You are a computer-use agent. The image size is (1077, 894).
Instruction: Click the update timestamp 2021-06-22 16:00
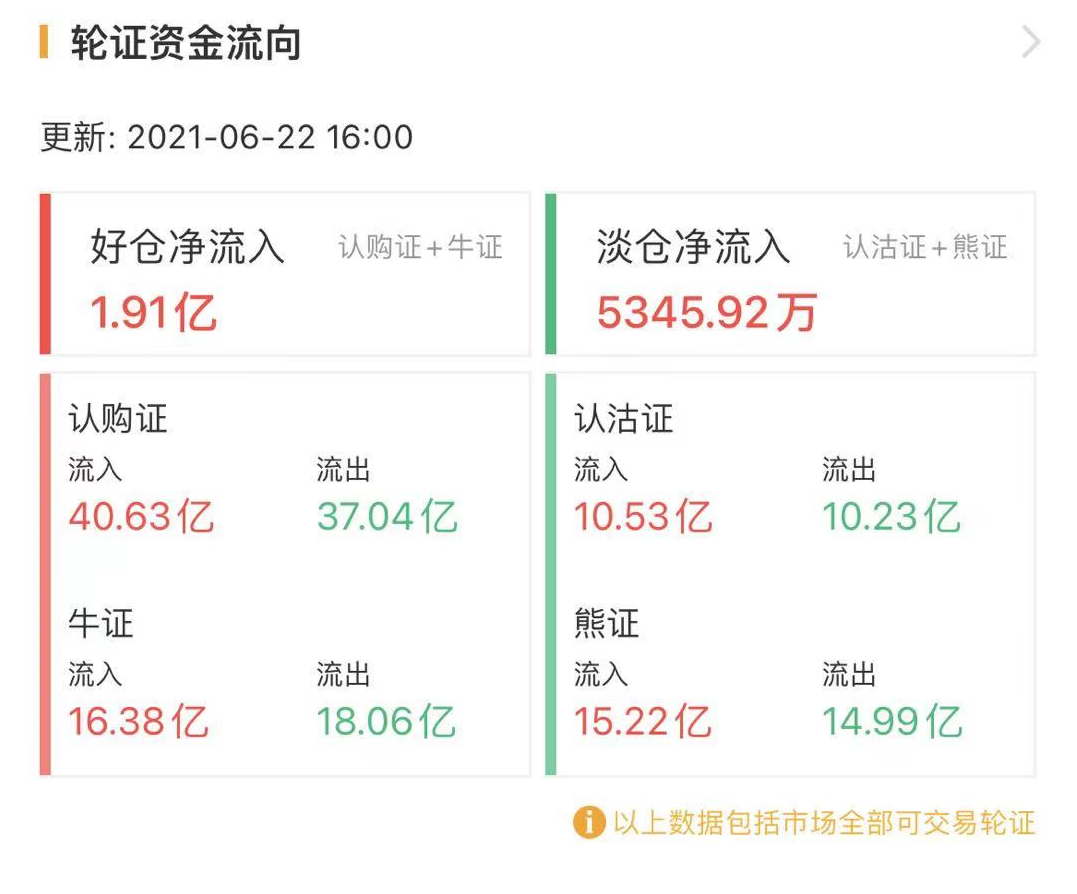coord(270,137)
